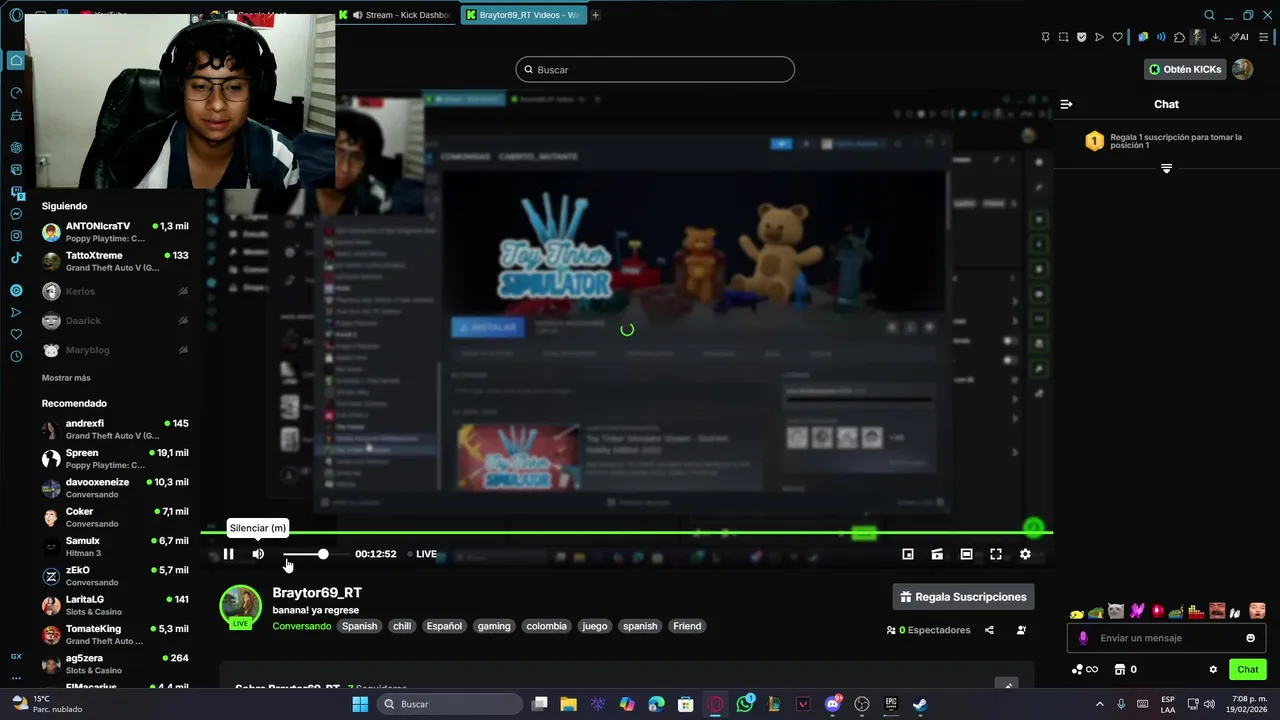
Task: Open TikTok in Opera sidebar
Action: [x=16, y=258]
